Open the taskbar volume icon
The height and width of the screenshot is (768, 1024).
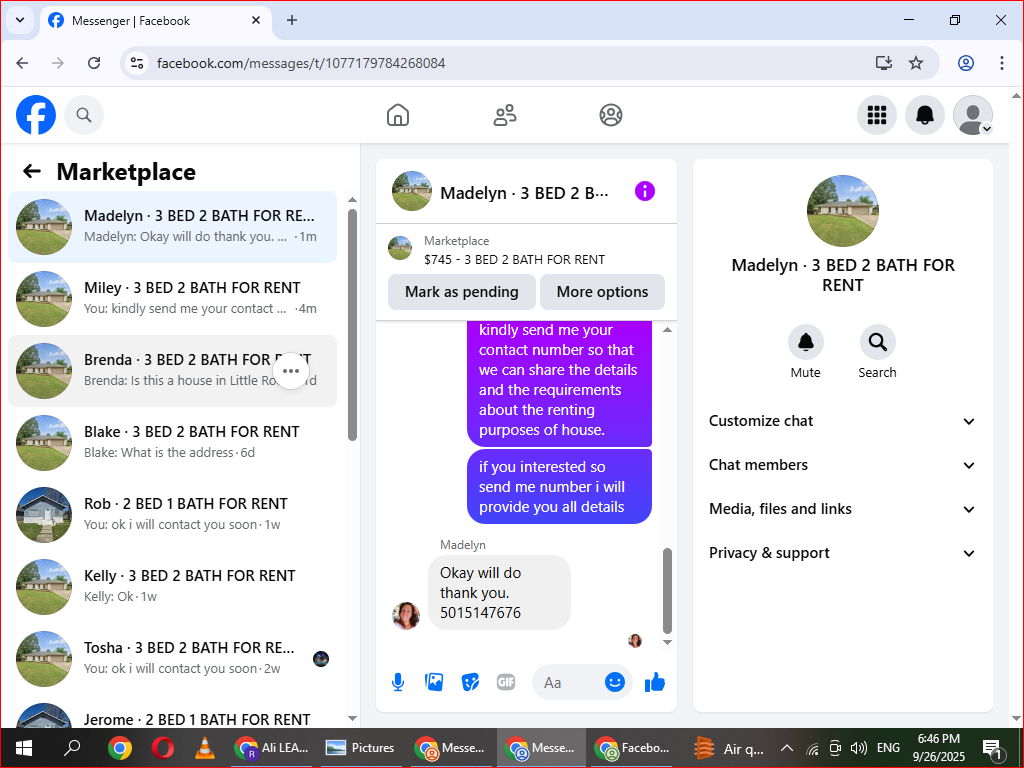pos(859,748)
